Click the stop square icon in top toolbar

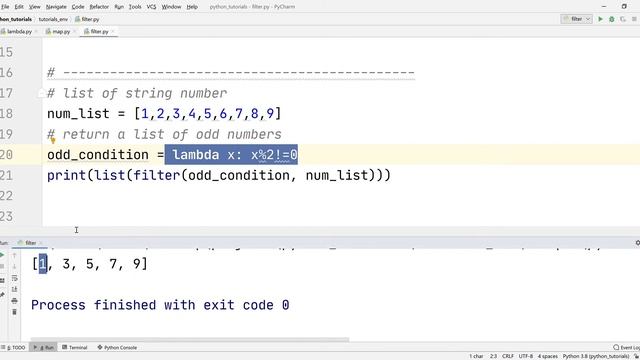tap(634, 19)
